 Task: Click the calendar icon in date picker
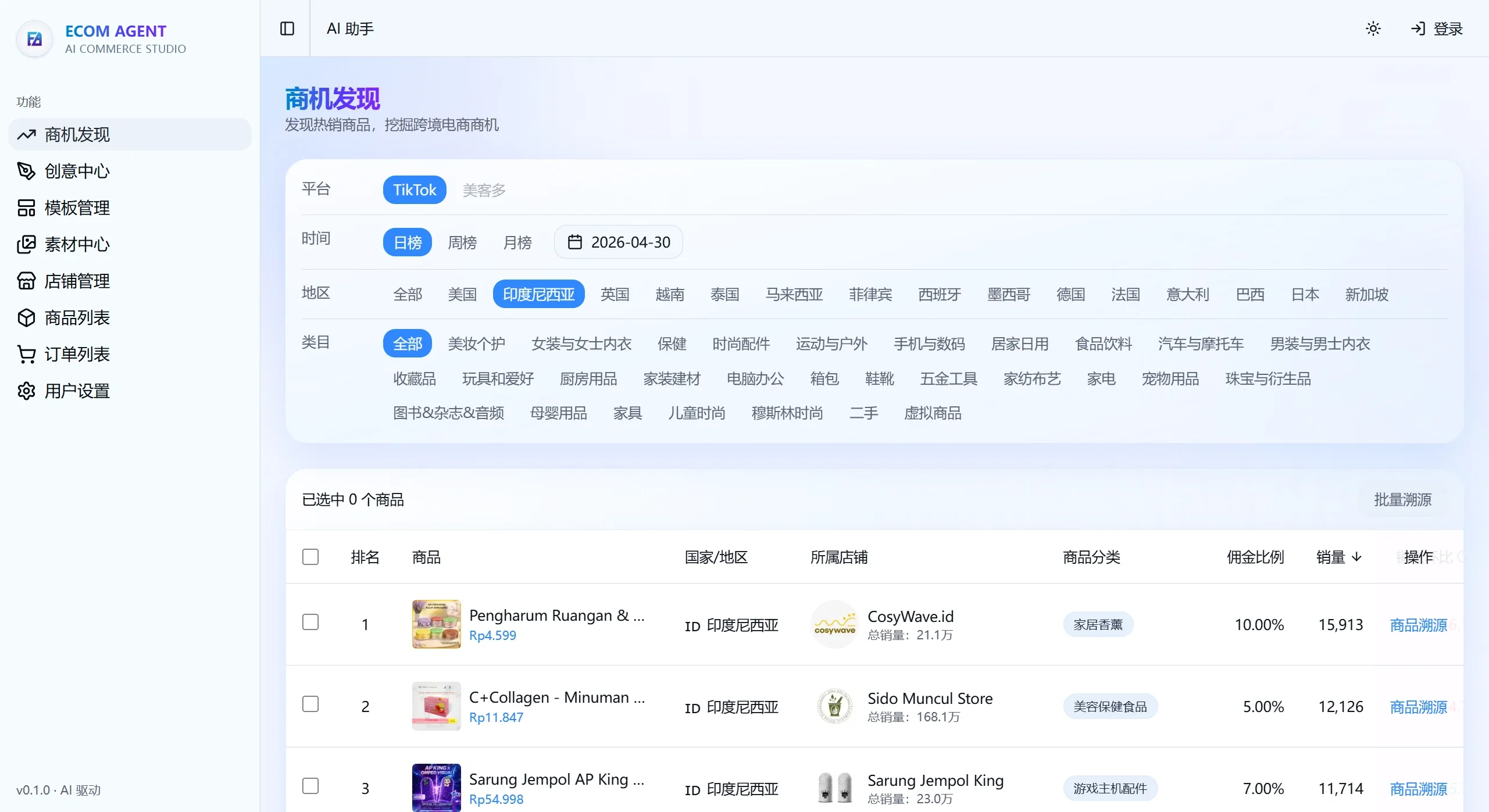574,242
